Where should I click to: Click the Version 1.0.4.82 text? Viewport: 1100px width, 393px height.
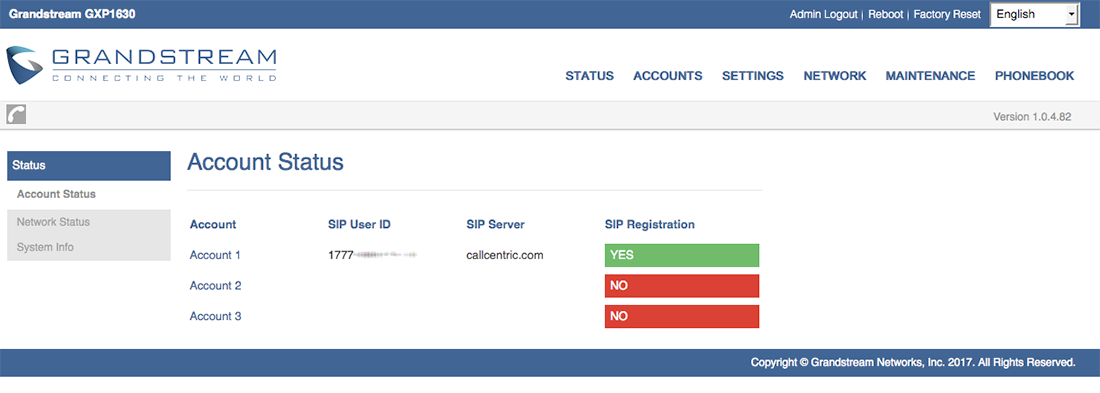pyautogui.click(x=1032, y=117)
